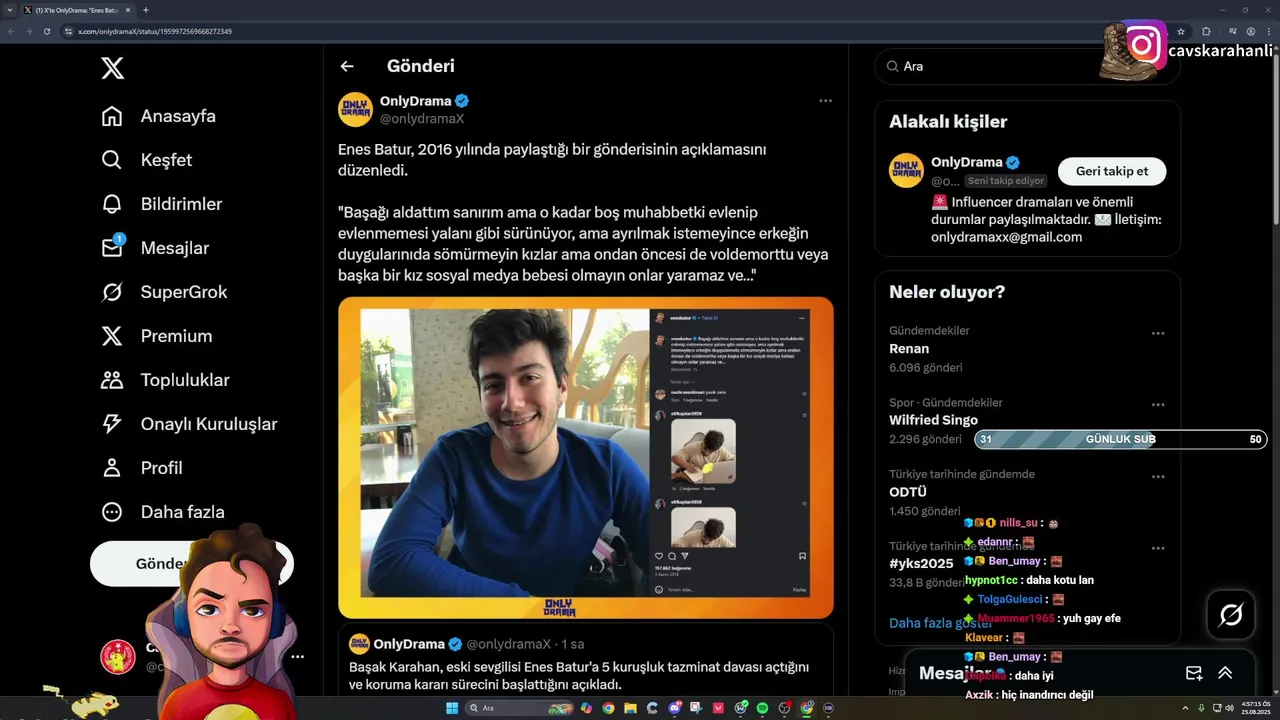Open OnlyDrama avatar on the main post
The width and height of the screenshot is (1280, 720).
[x=355, y=109]
